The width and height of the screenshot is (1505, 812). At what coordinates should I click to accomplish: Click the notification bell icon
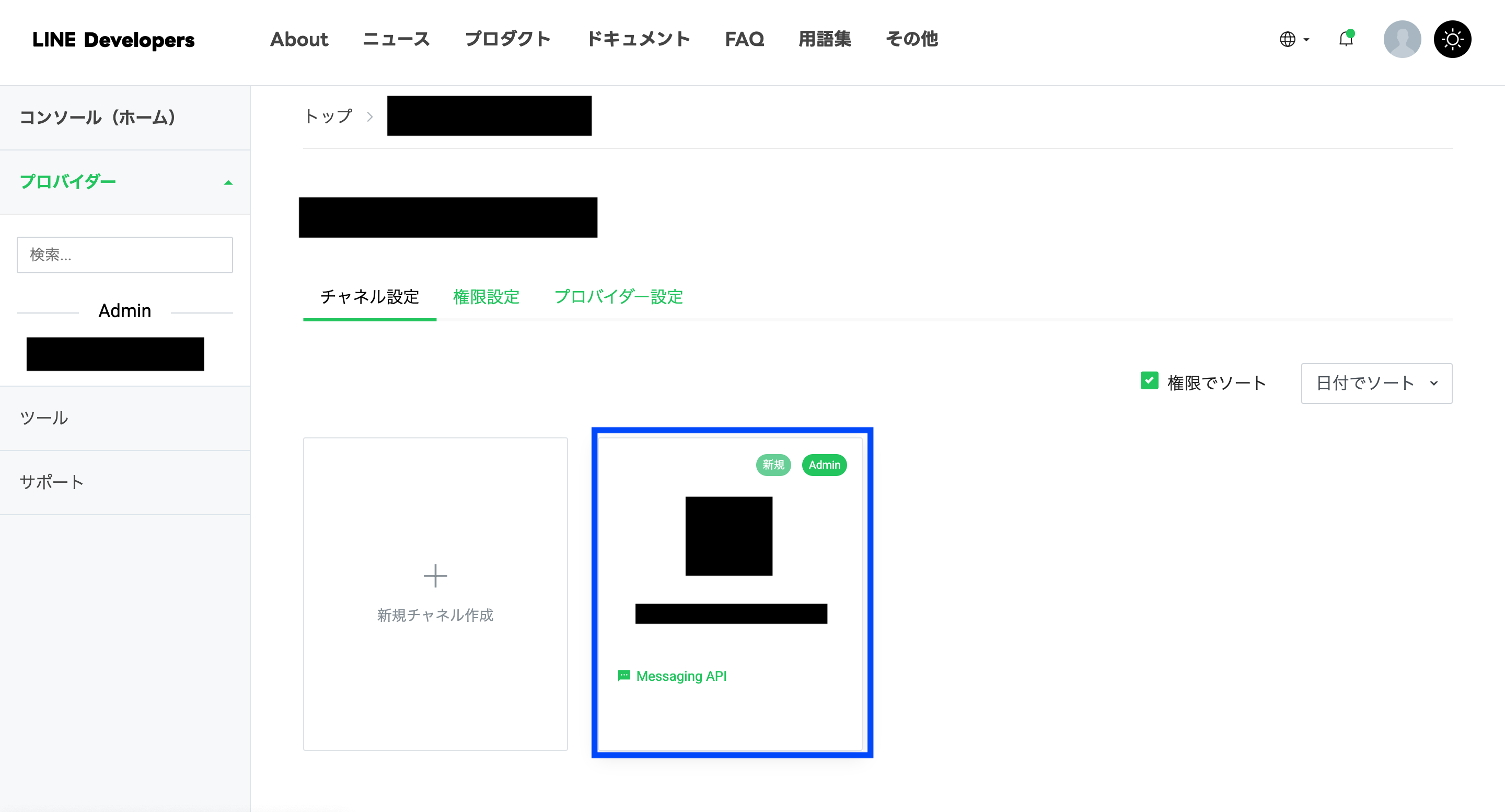pos(1346,39)
